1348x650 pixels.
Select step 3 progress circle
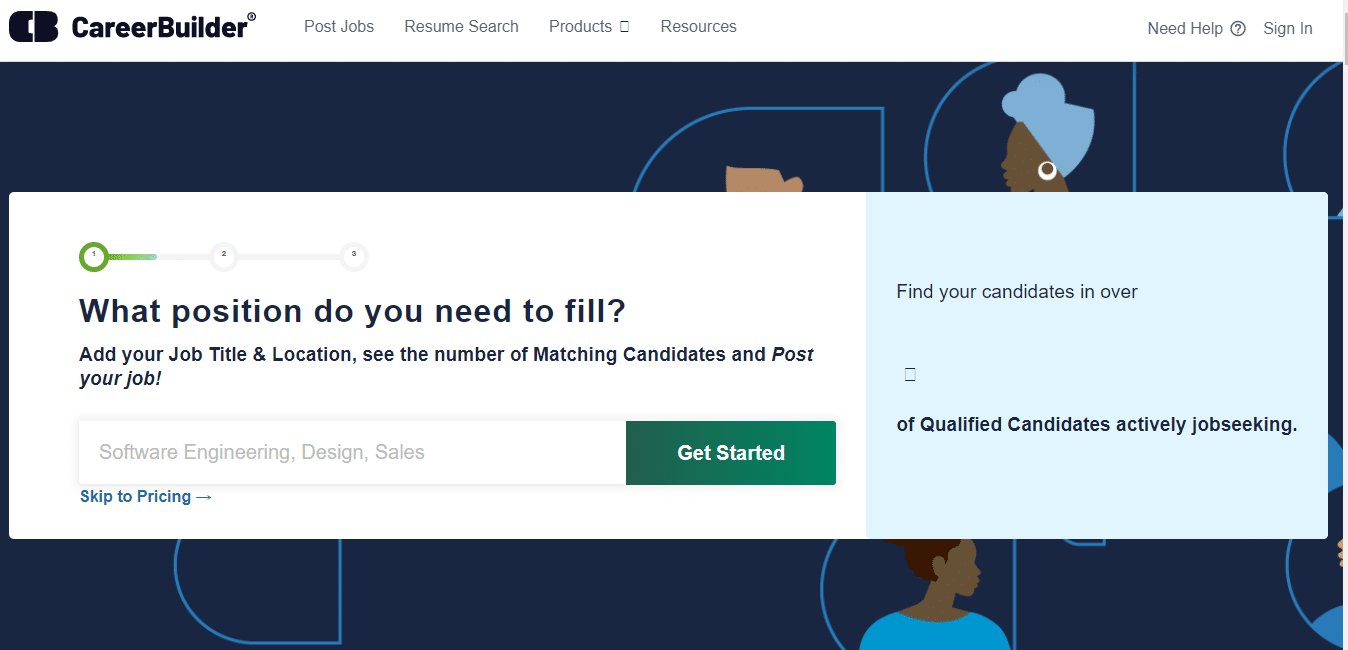point(354,256)
